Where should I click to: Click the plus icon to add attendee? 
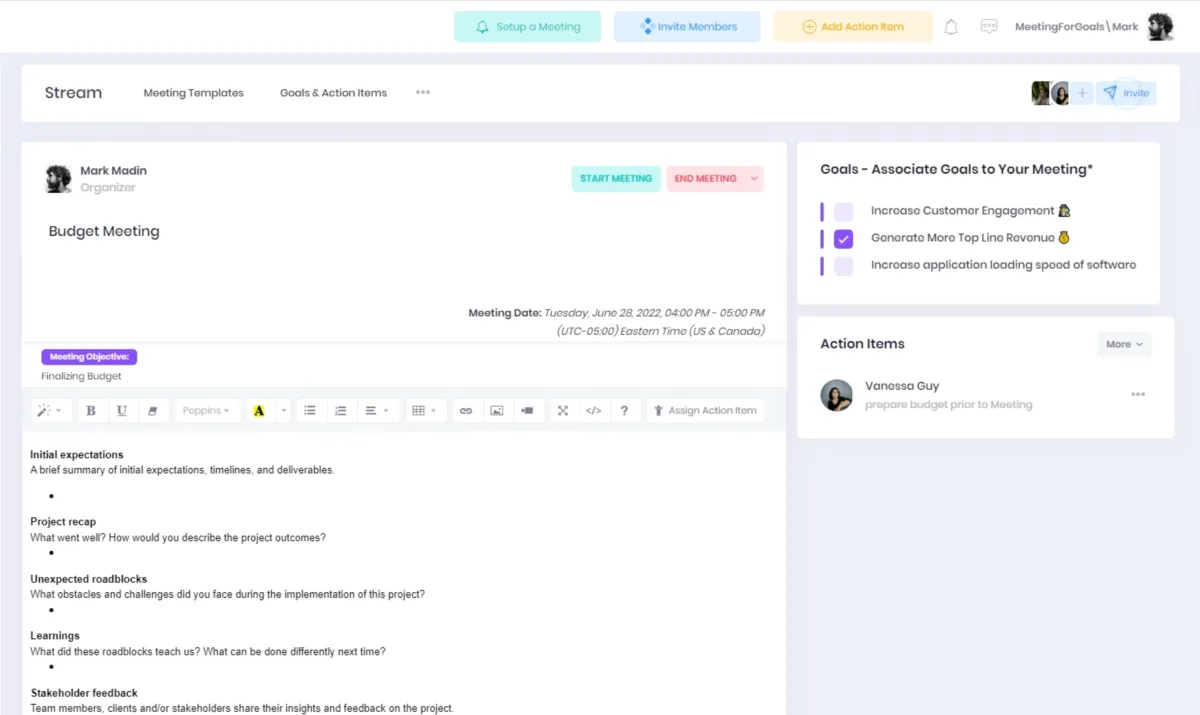1082,93
